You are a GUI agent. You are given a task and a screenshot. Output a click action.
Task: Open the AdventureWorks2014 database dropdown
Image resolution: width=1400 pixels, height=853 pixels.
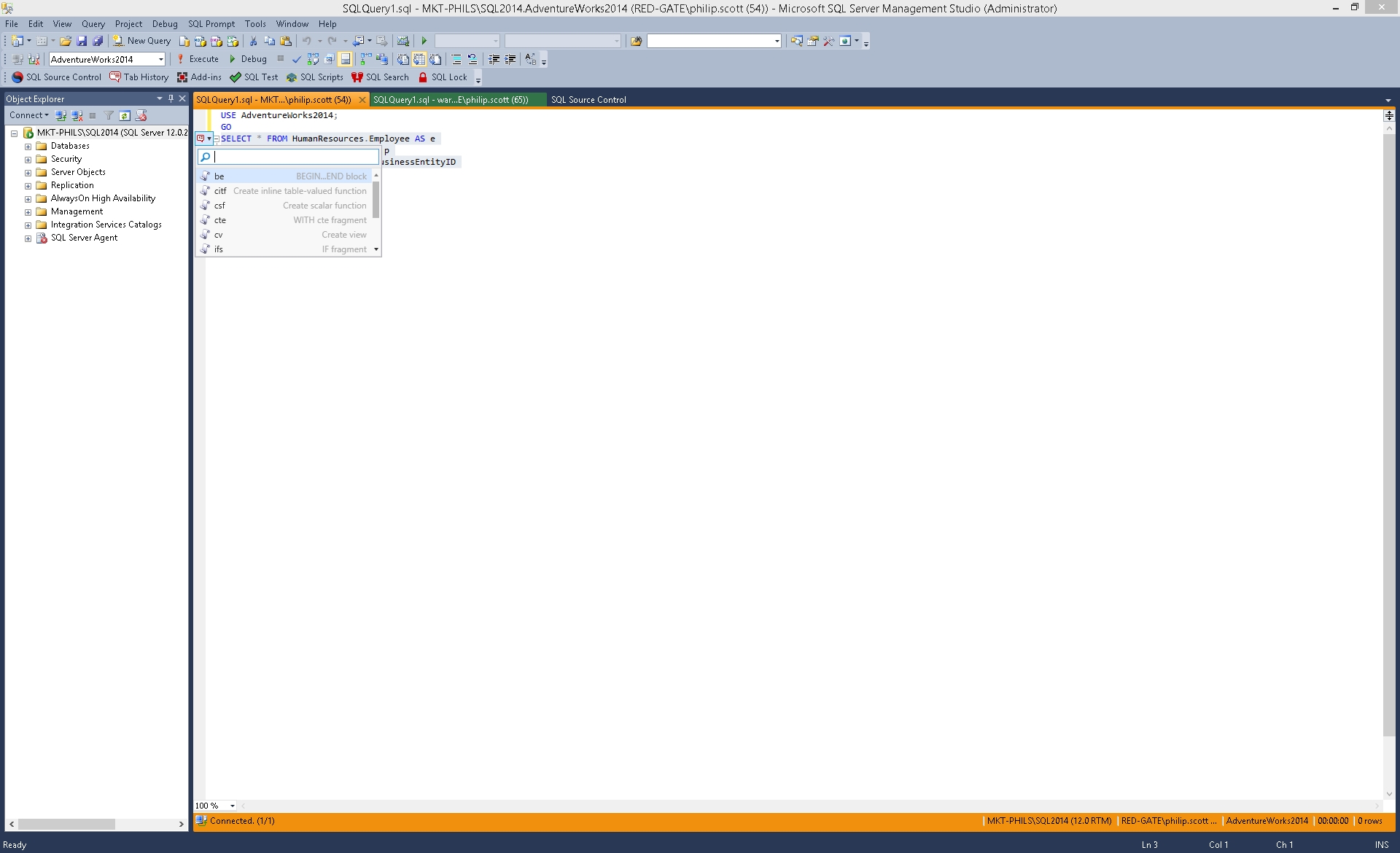[161, 59]
